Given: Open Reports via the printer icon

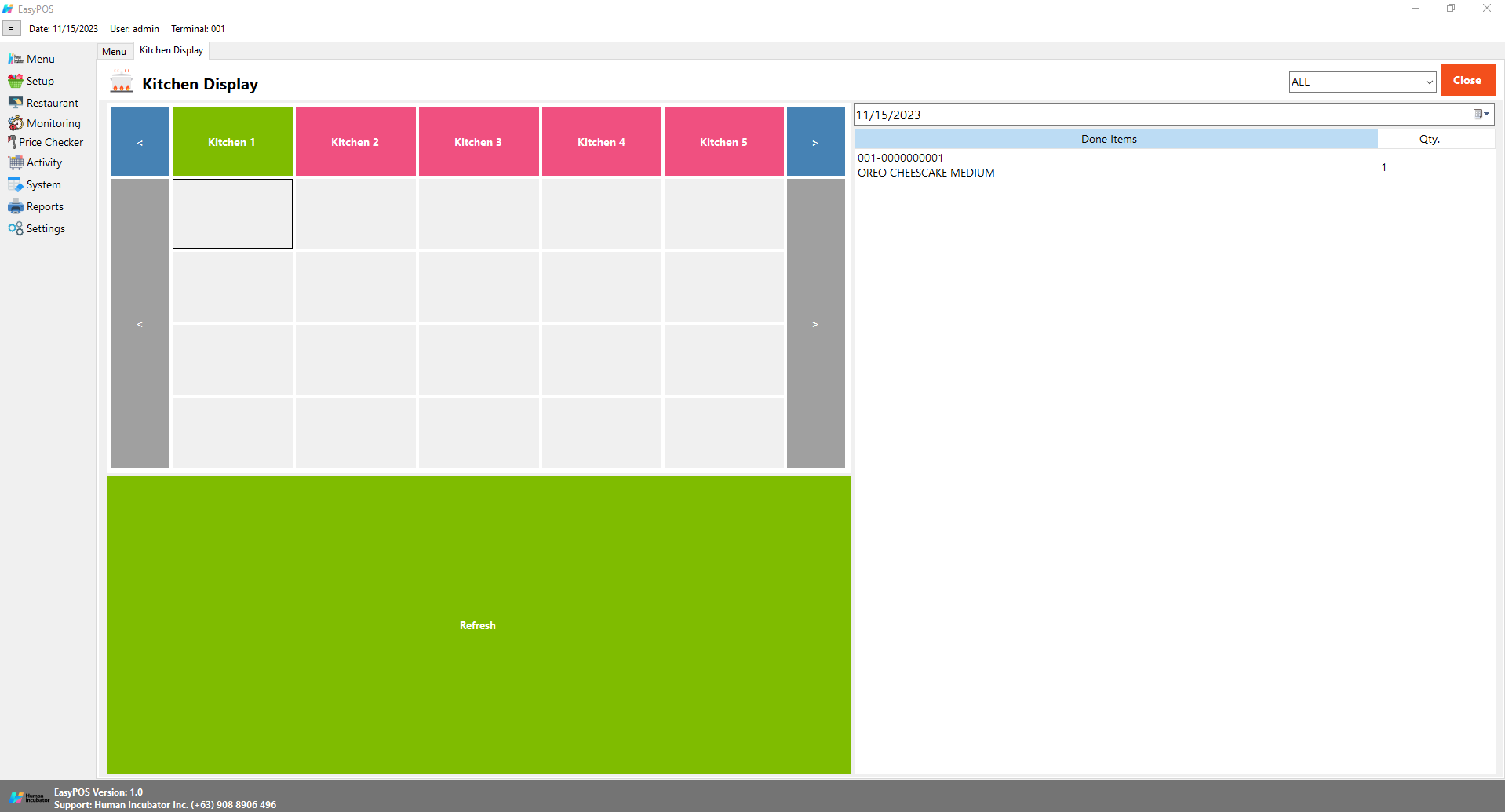Looking at the screenshot, I should [x=15, y=206].
